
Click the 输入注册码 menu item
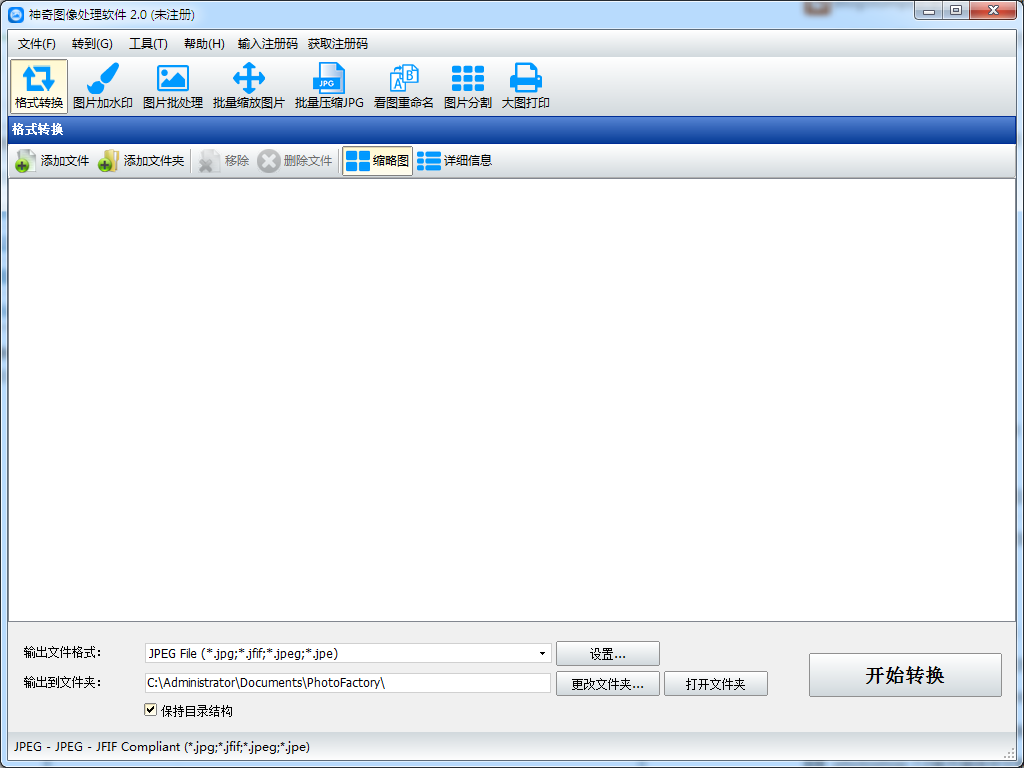pyautogui.click(x=268, y=44)
